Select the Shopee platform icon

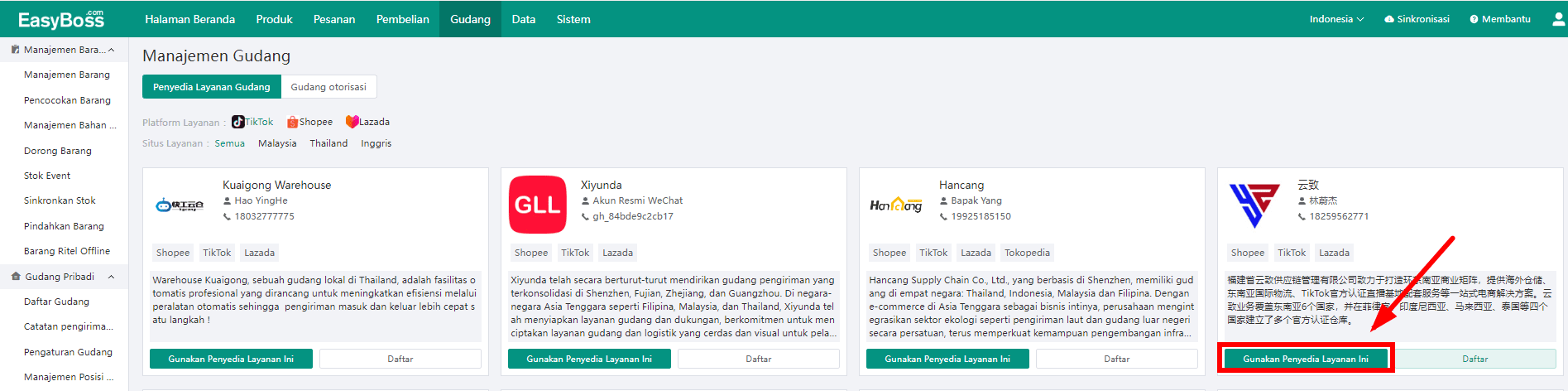pos(292,122)
